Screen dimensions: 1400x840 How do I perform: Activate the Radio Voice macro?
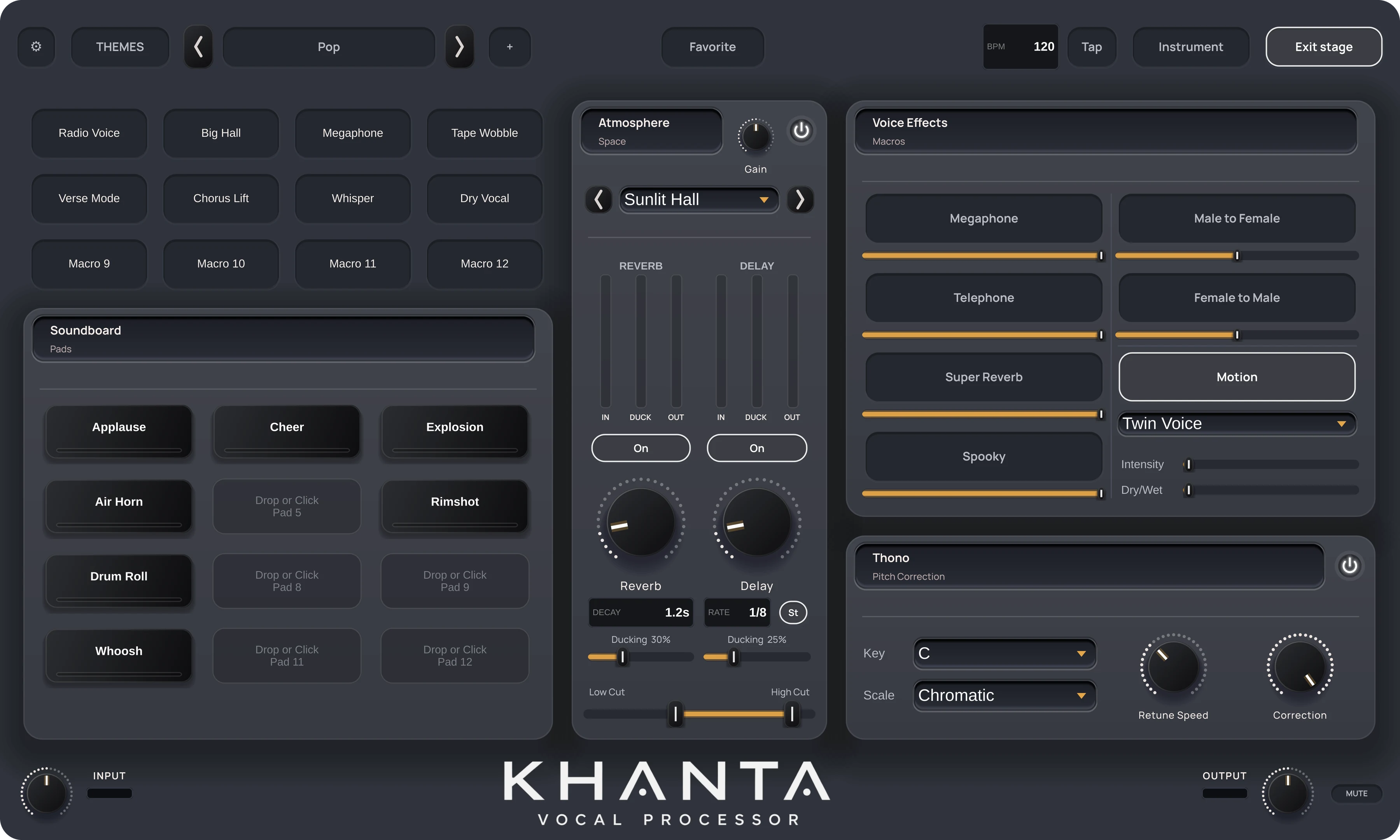click(89, 133)
